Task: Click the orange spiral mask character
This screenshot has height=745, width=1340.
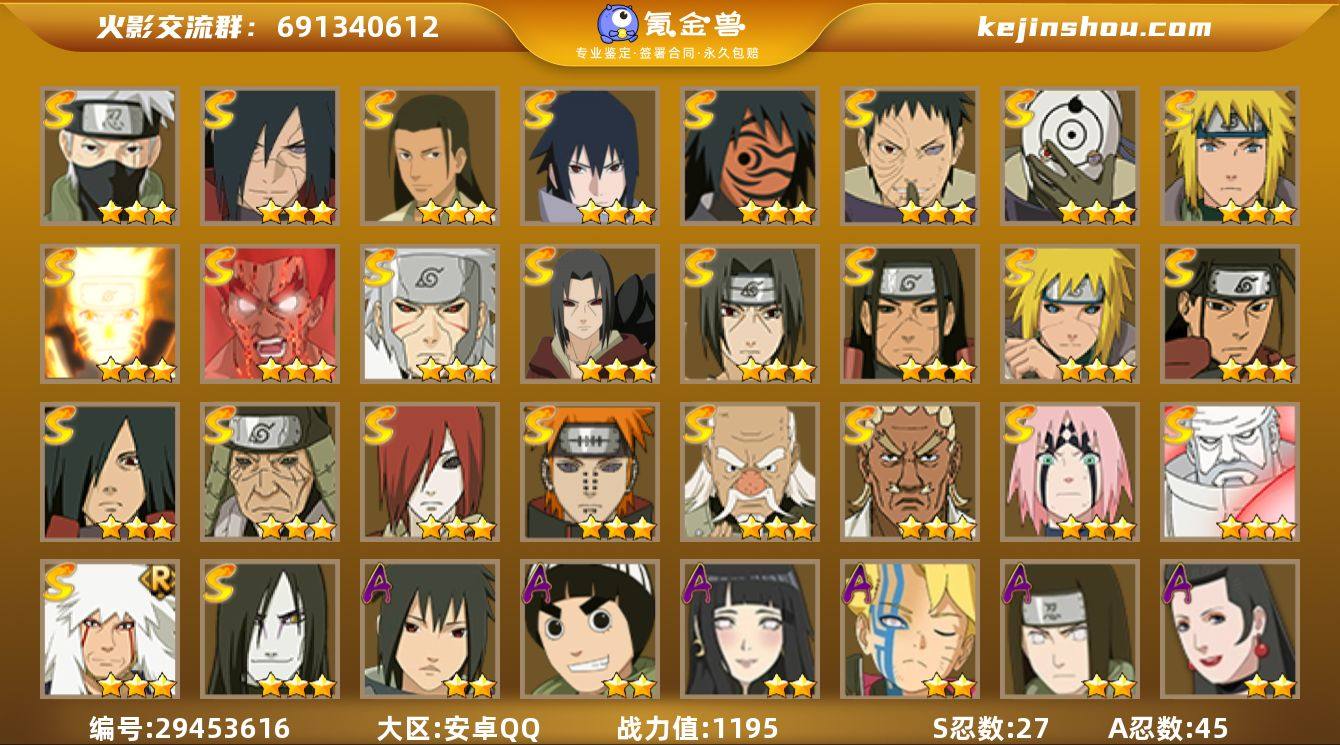Action: [x=750, y=156]
